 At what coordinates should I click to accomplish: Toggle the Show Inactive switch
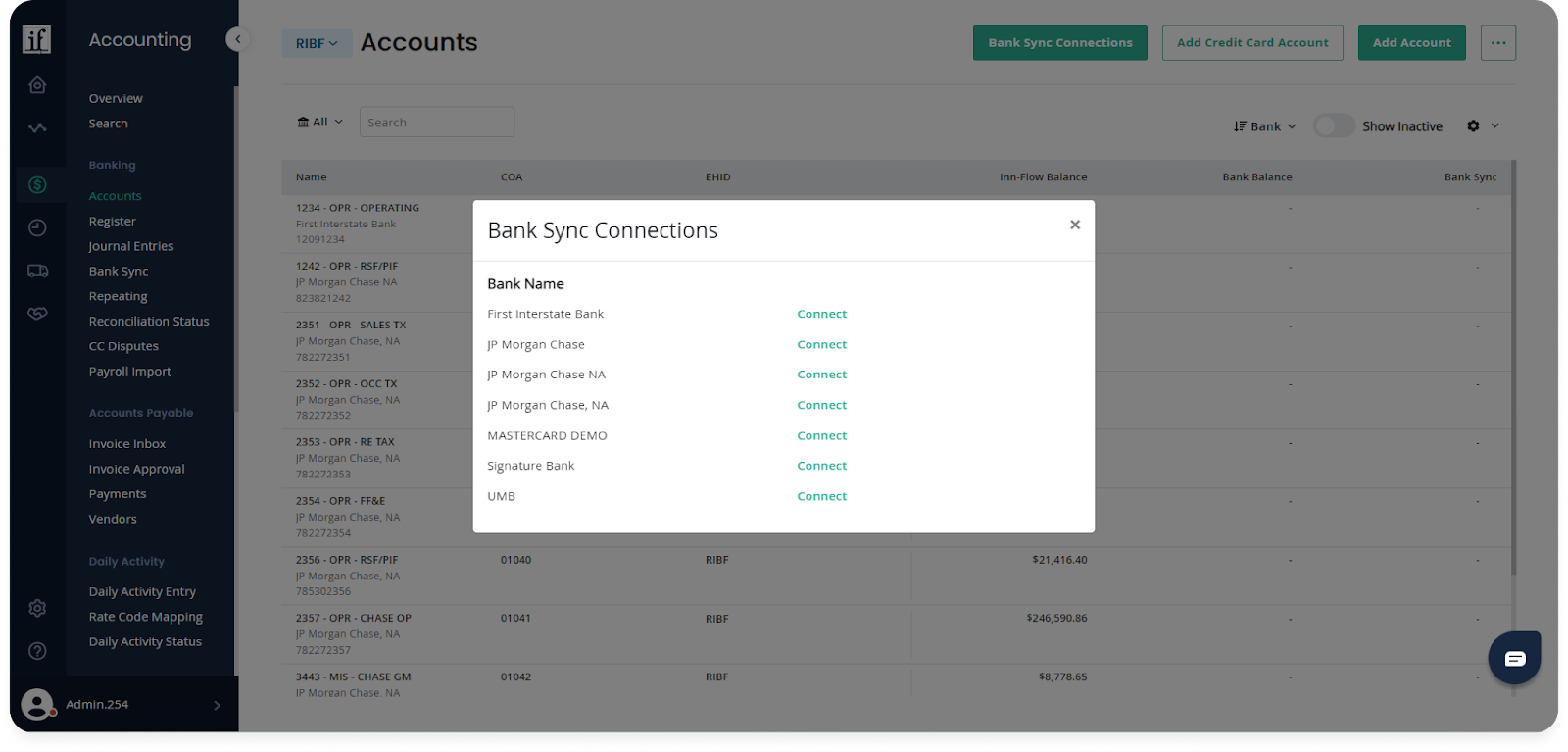pos(1334,125)
